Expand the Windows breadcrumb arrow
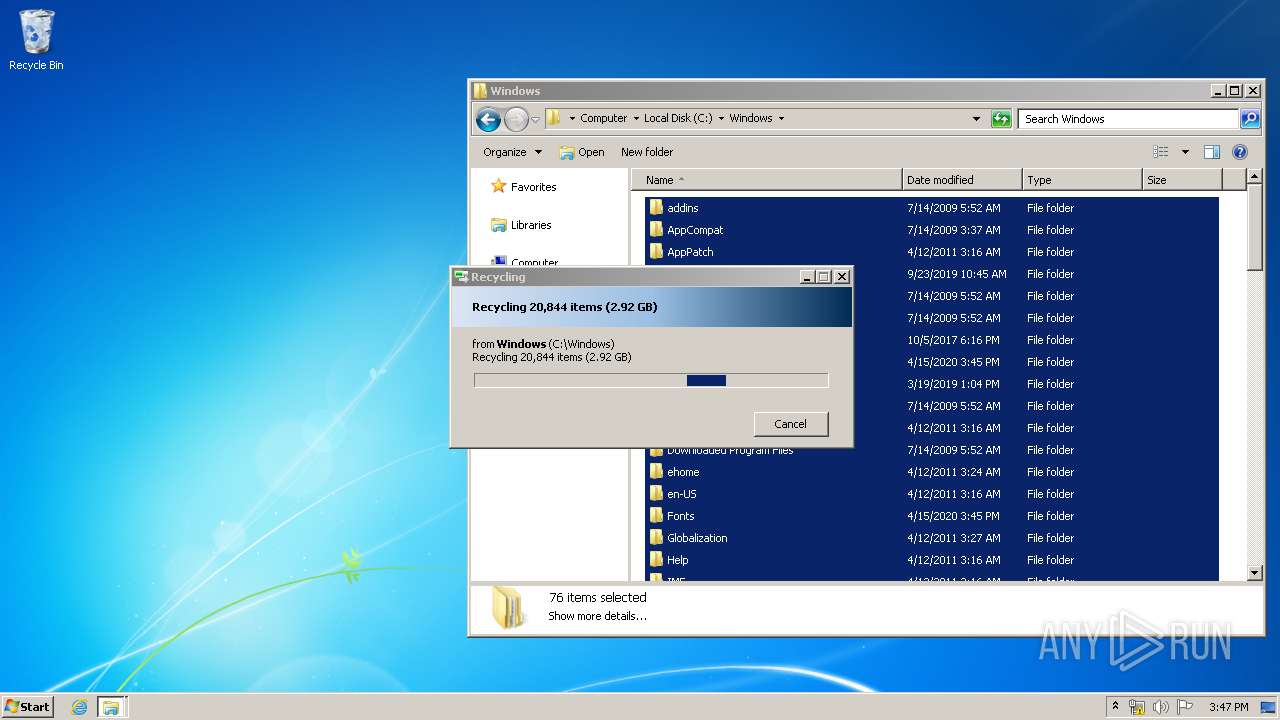The height and width of the screenshot is (720, 1280). (781, 118)
